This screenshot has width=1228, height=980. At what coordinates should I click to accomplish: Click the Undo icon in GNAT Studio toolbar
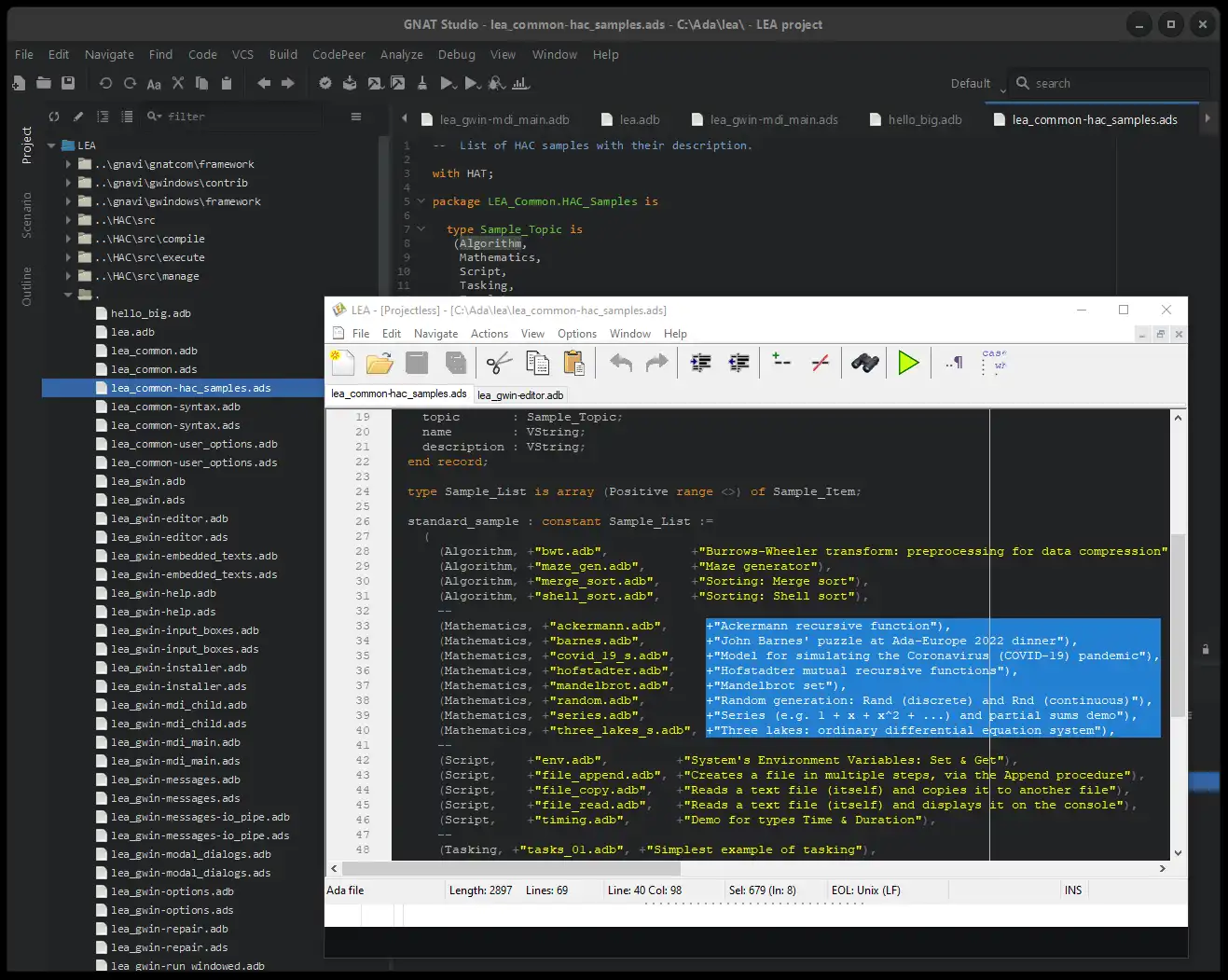click(105, 83)
